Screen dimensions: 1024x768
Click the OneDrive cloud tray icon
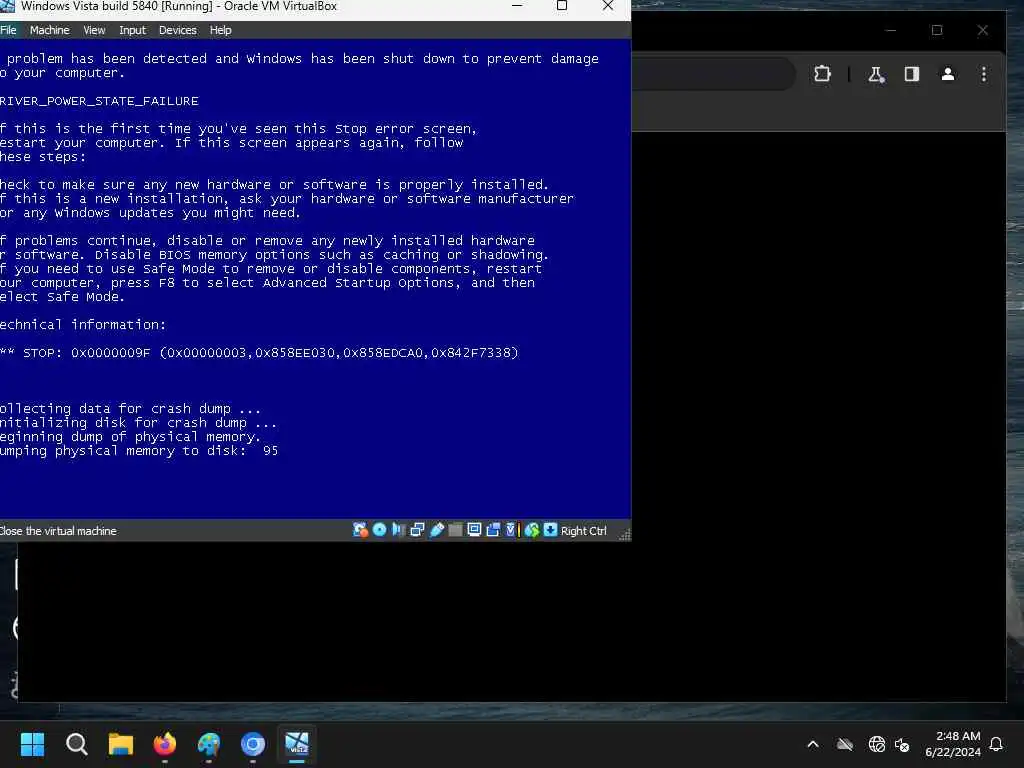[844, 744]
